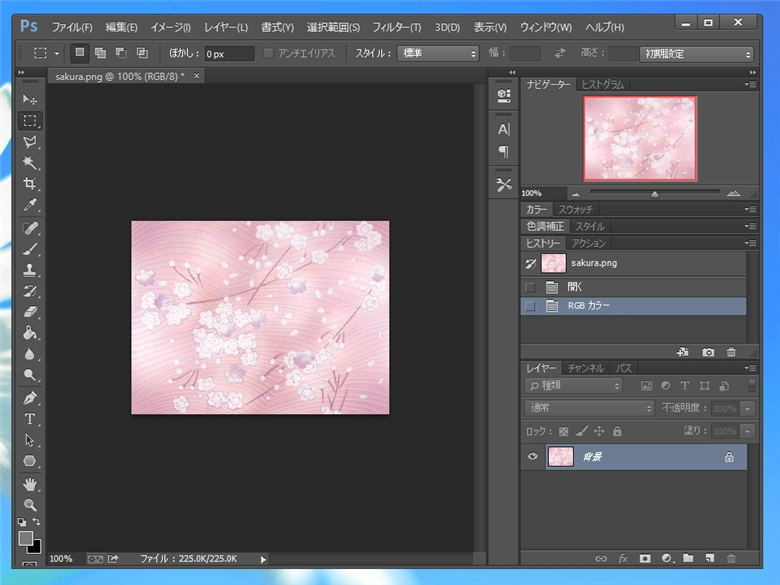The width and height of the screenshot is (780, 585).
Task: Open the layer blend mode 通常 dropdown
Action: 589,408
